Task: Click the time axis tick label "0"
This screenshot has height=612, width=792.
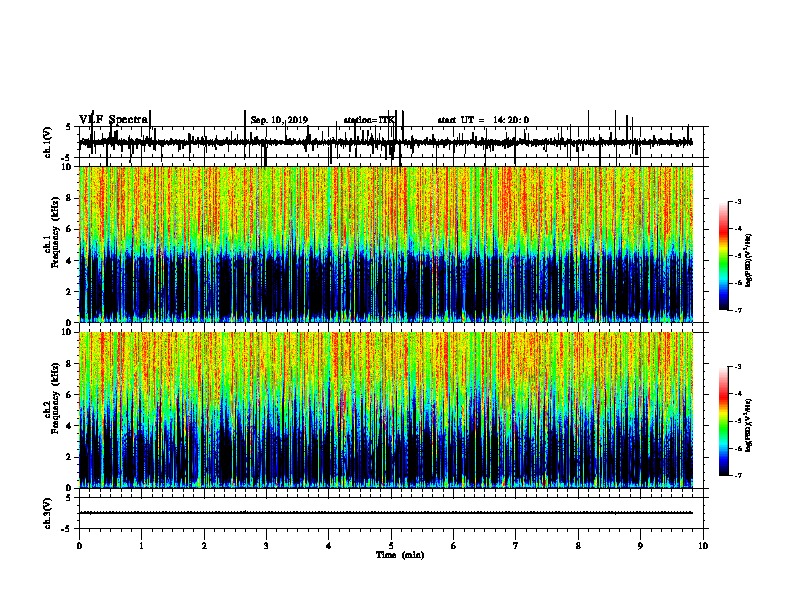Action: tap(79, 546)
